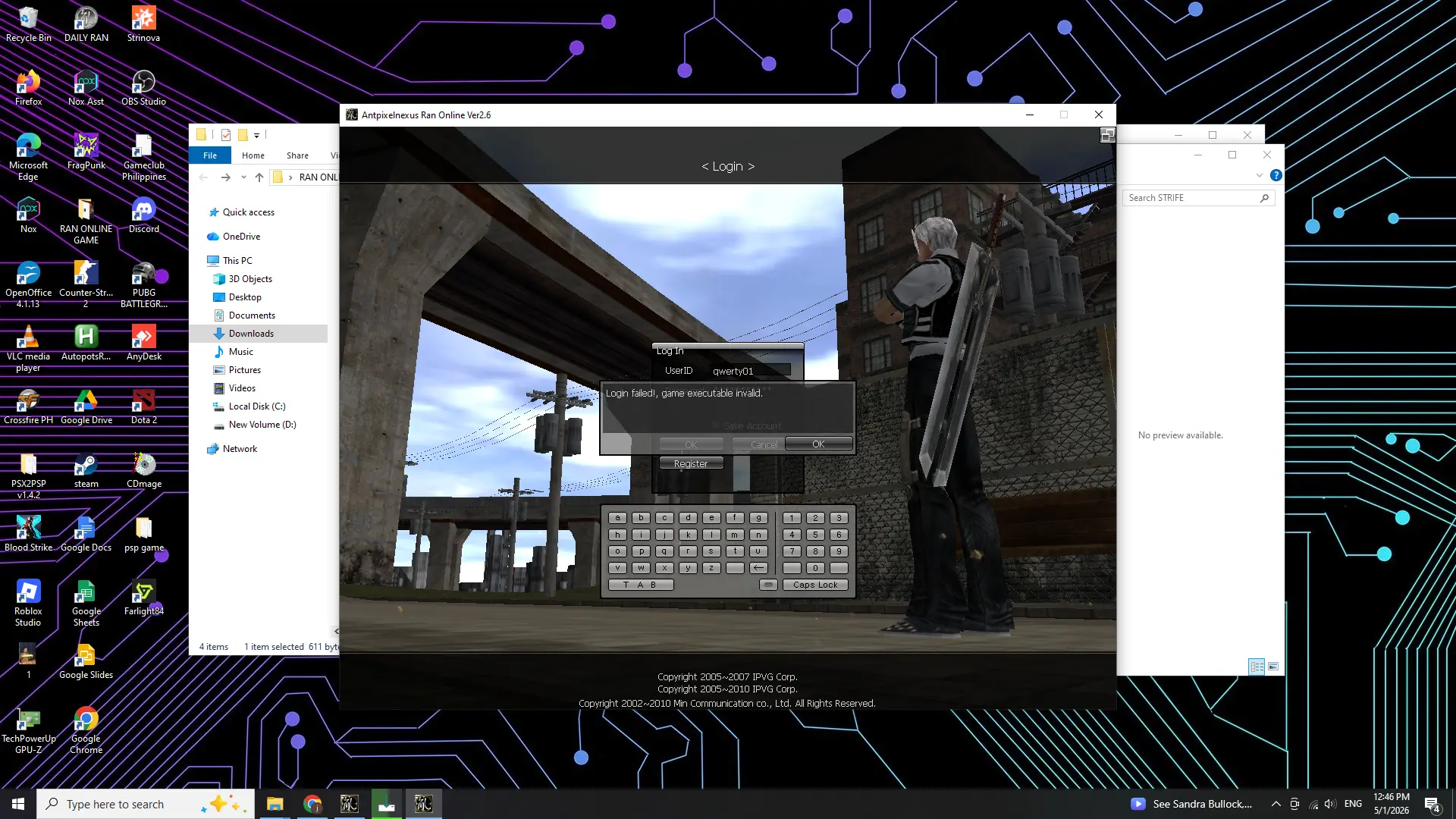Open the Home ribbon tab in File Explorer
Screen dimensions: 1456x819
click(x=253, y=155)
